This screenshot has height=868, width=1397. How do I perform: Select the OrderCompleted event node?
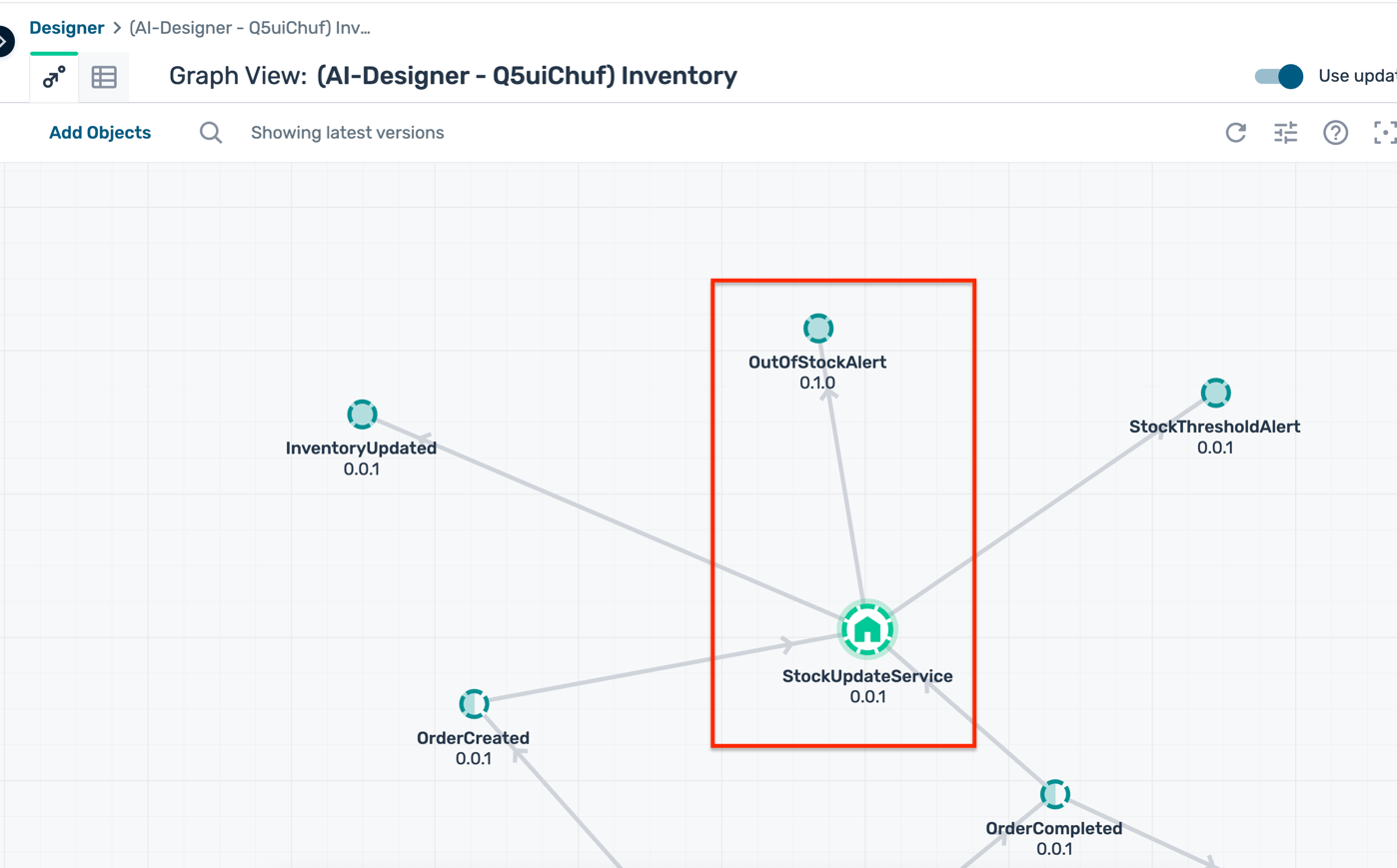click(1054, 794)
